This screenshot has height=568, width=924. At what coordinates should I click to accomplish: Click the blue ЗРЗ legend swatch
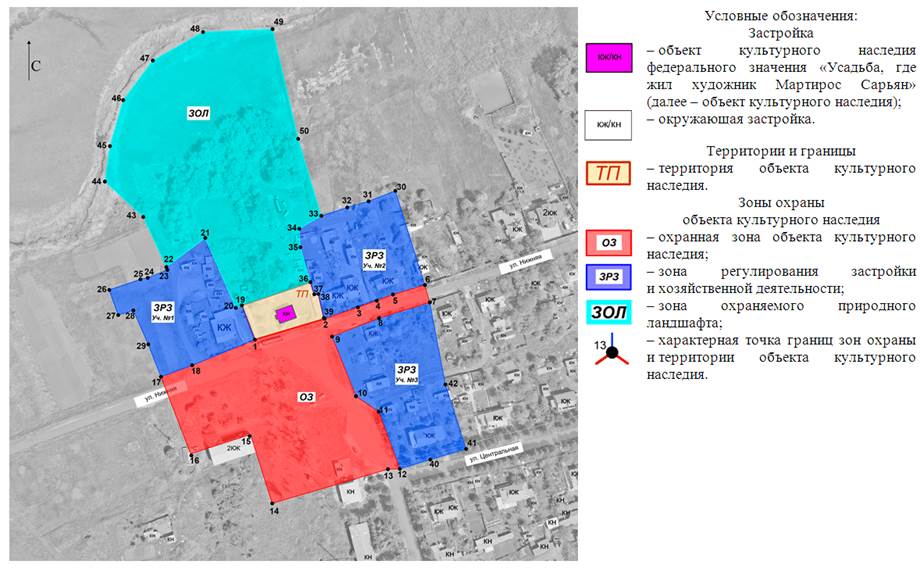coord(609,277)
